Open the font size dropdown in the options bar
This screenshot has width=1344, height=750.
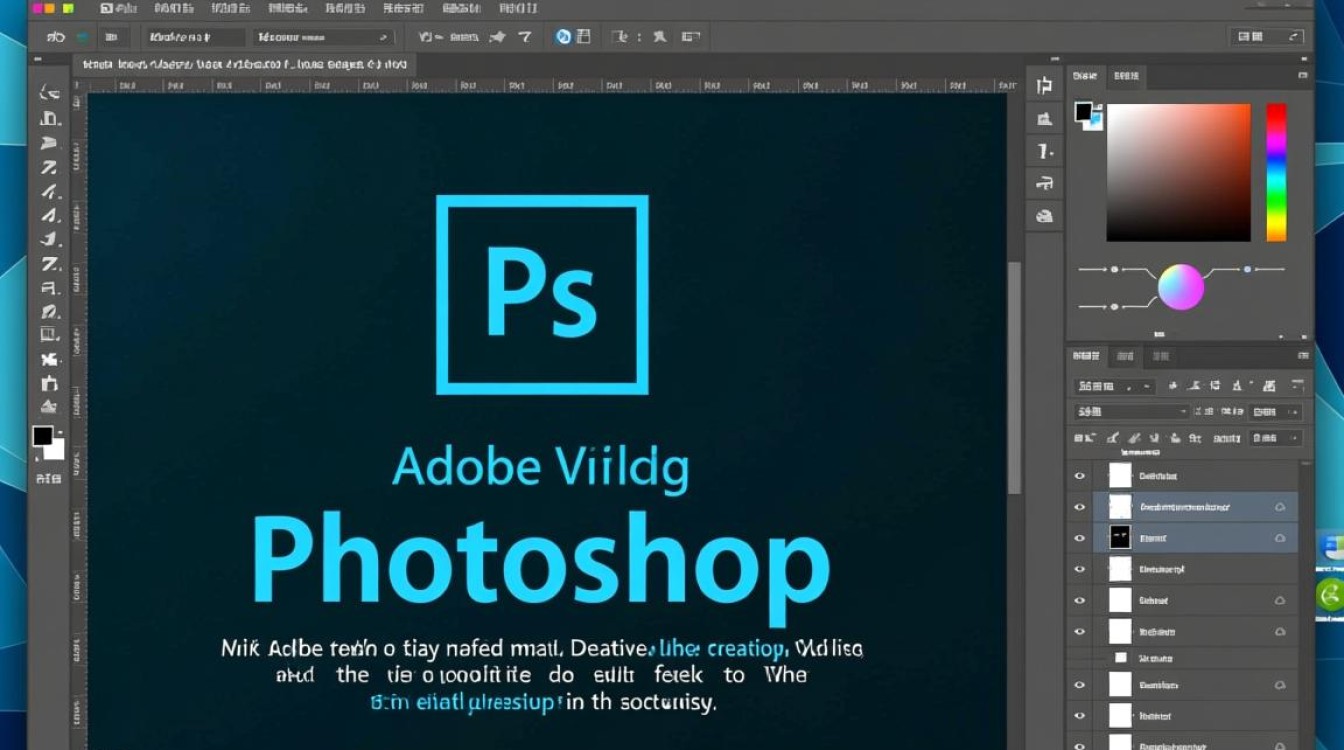320,36
